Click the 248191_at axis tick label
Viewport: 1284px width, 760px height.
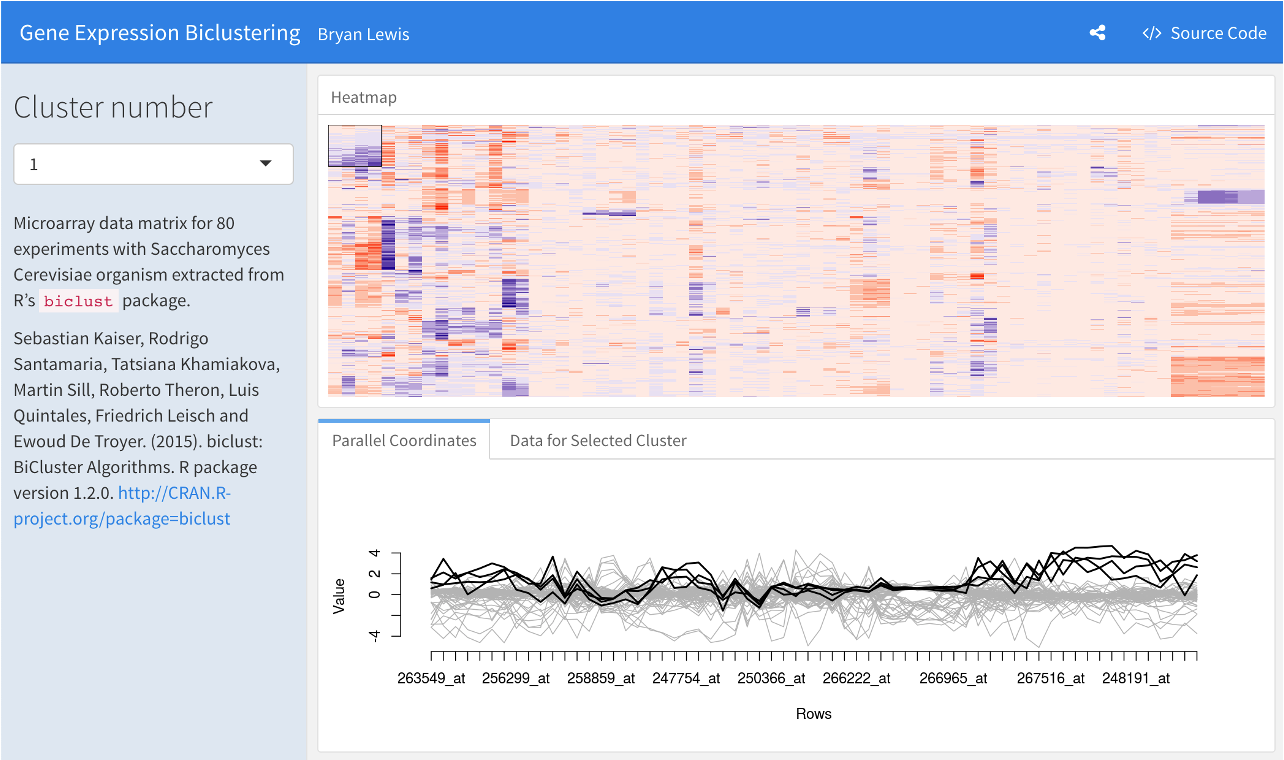click(1136, 678)
